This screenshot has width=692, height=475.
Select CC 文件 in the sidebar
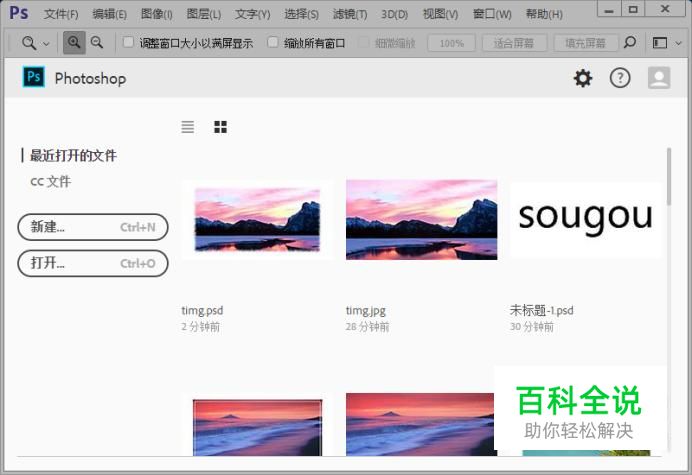coord(50,181)
